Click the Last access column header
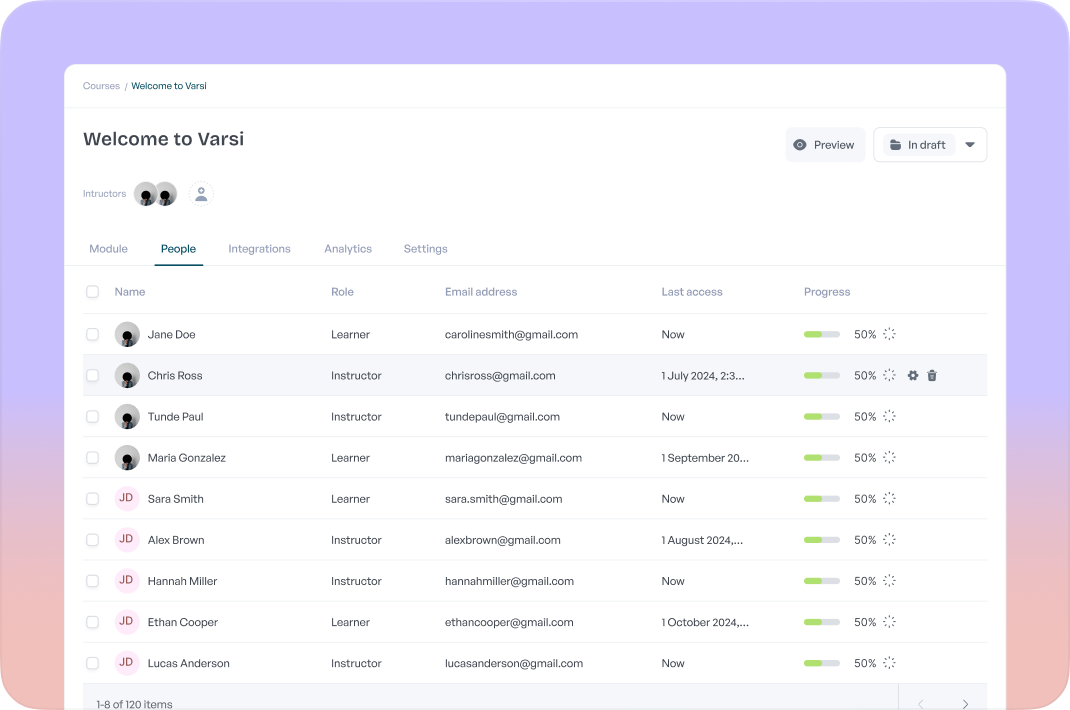The height and width of the screenshot is (710, 1070). (691, 292)
